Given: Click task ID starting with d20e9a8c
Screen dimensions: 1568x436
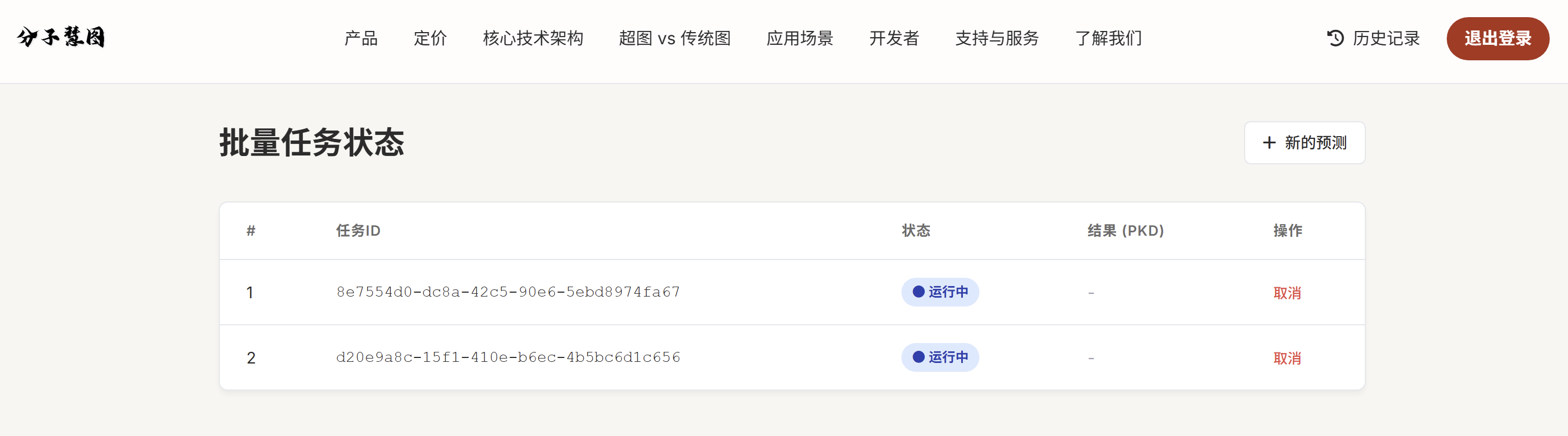Looking at the screenshot, I should [x=508, y=357].
